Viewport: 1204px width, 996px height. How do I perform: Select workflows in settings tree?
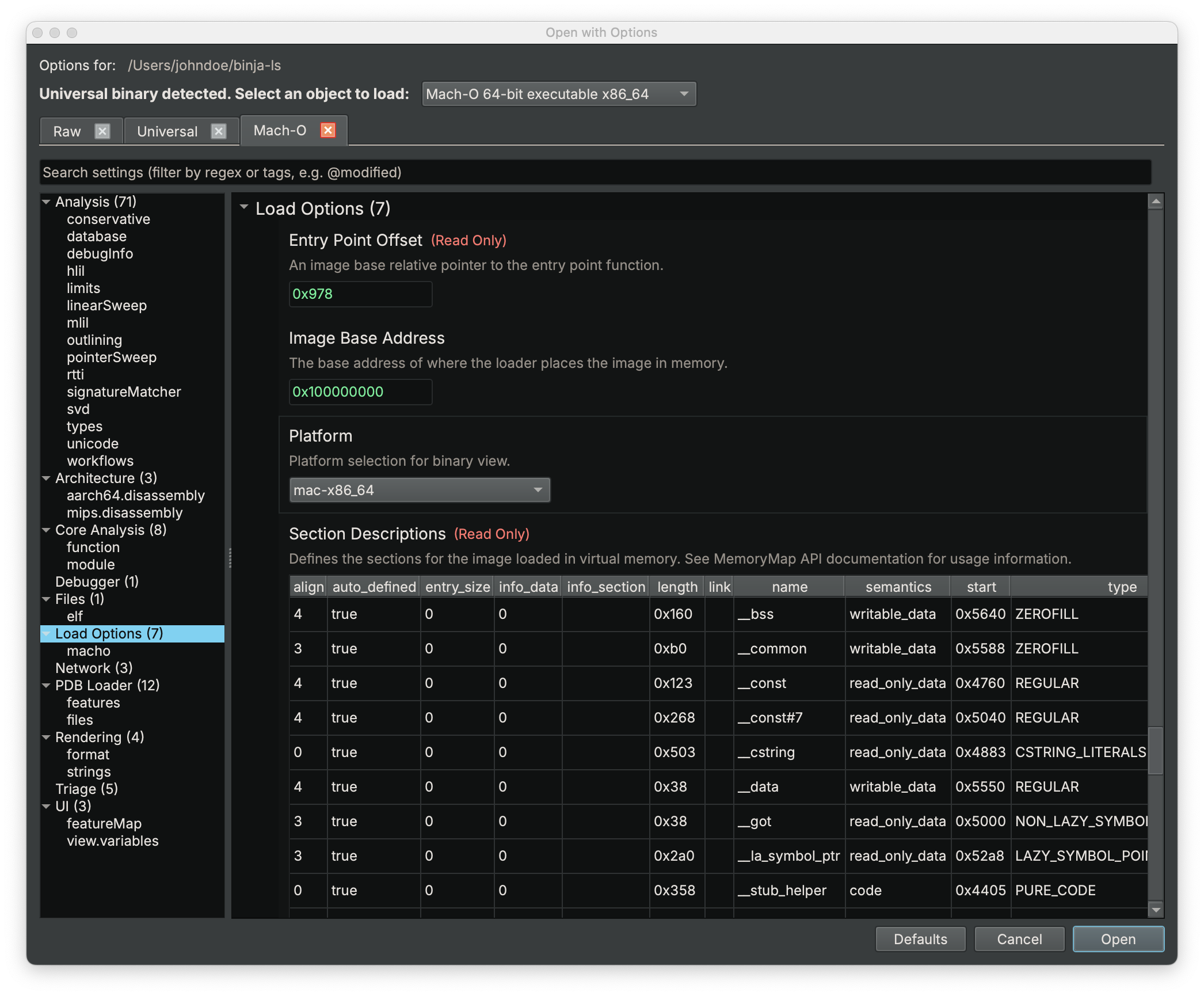100,461
